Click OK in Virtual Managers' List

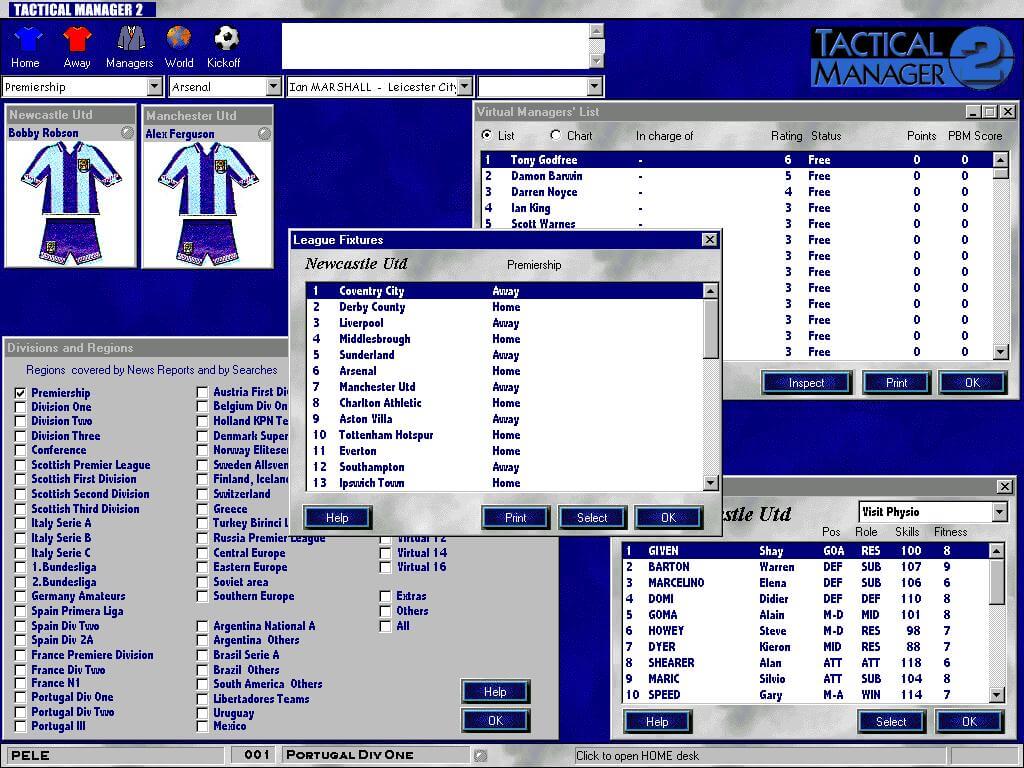pos(972,383)
